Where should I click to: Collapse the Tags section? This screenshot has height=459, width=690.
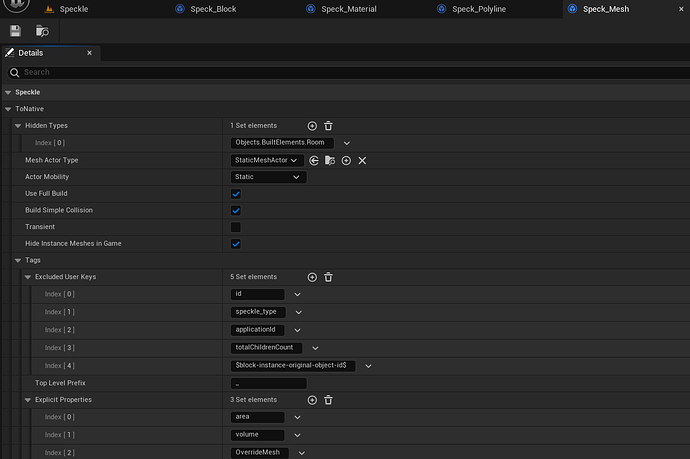(18, 261)
